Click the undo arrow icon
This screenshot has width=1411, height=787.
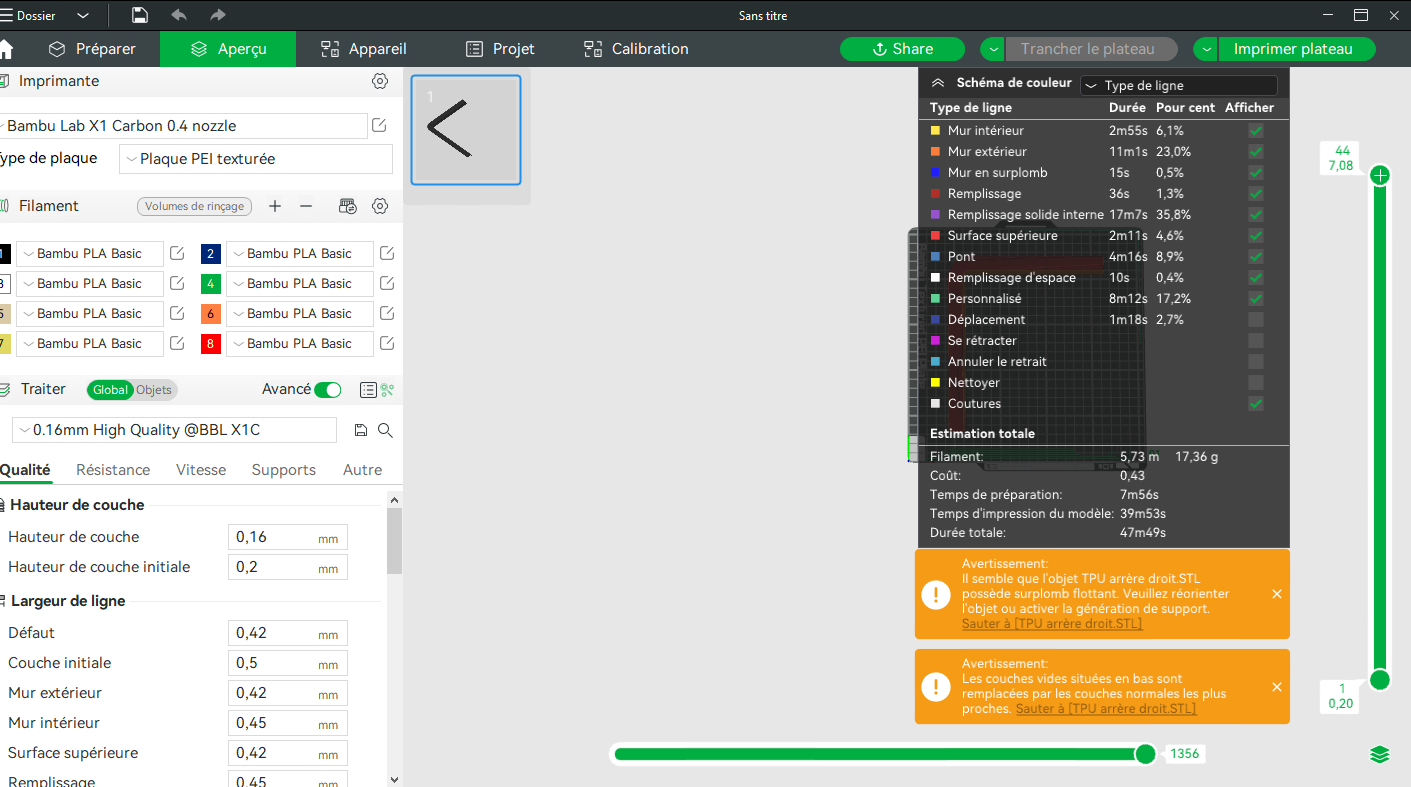pos(179,15)
